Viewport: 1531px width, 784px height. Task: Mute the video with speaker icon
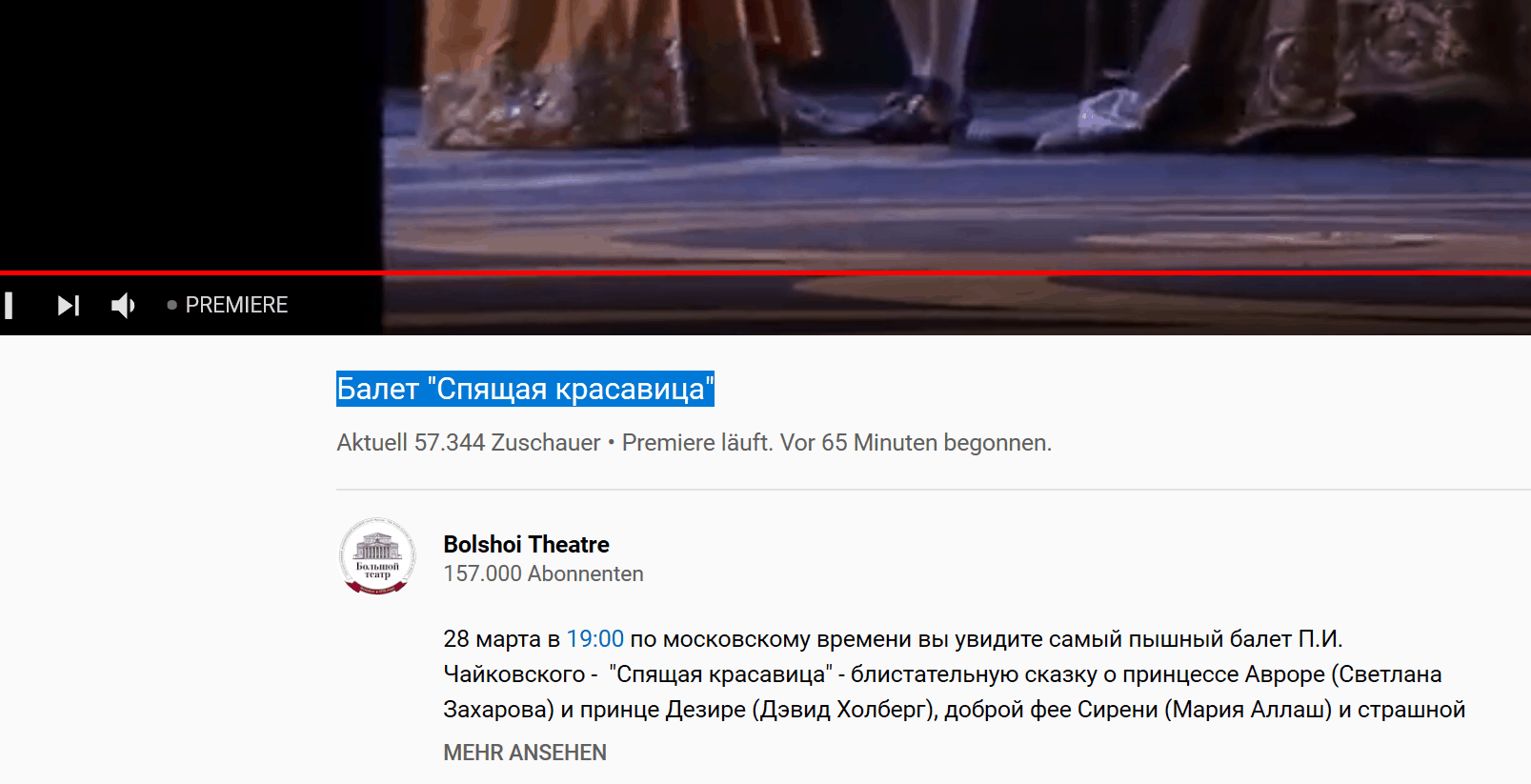123,305
